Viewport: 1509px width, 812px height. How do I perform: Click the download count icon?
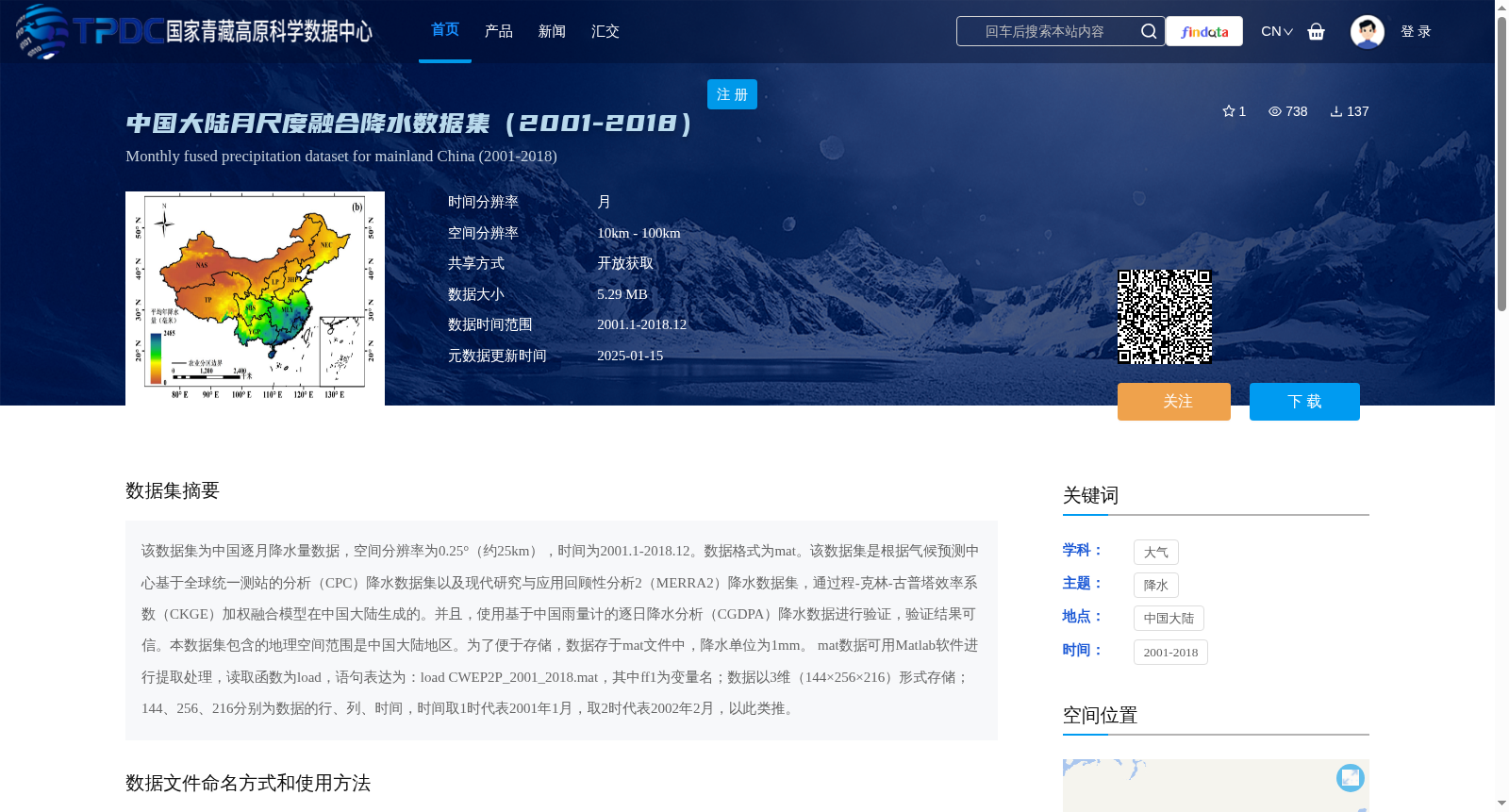pyautogui.click(x=1336, y=111)
